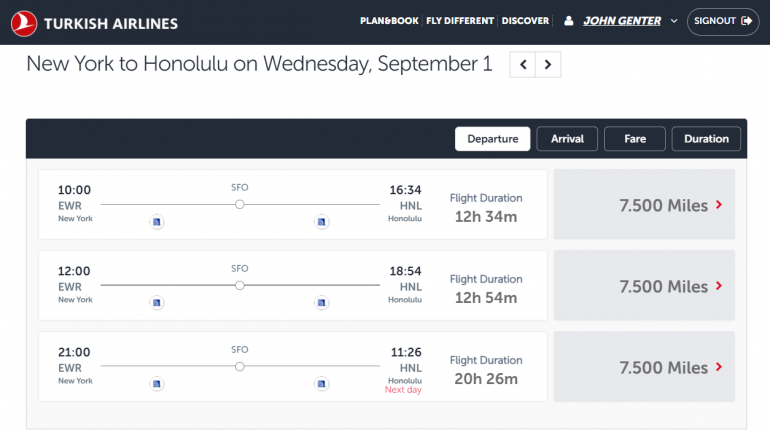
Task: Sort flights by Arrival
Action: 567,139
